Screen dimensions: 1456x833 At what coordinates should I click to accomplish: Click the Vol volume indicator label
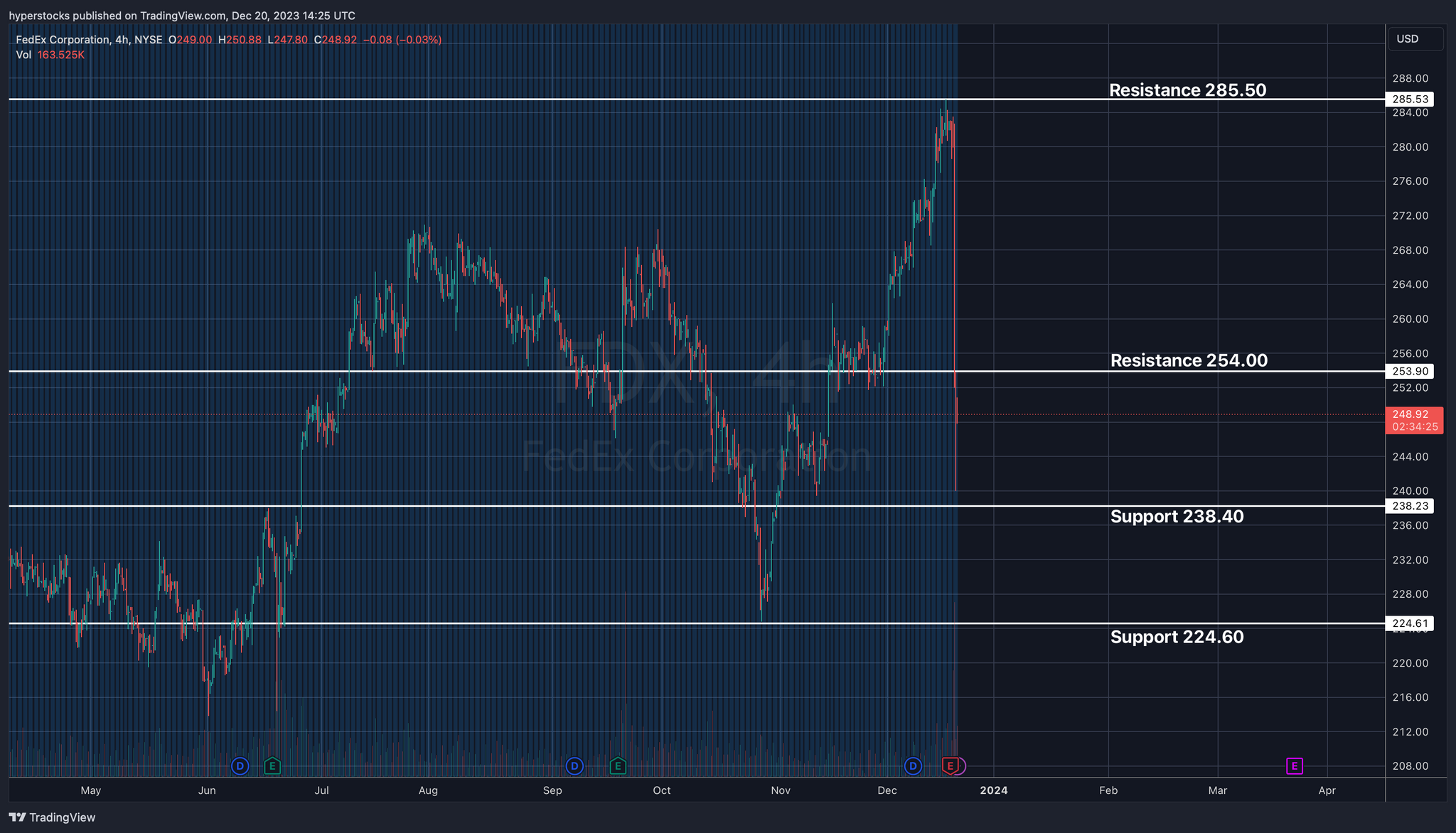pos(23,55)
